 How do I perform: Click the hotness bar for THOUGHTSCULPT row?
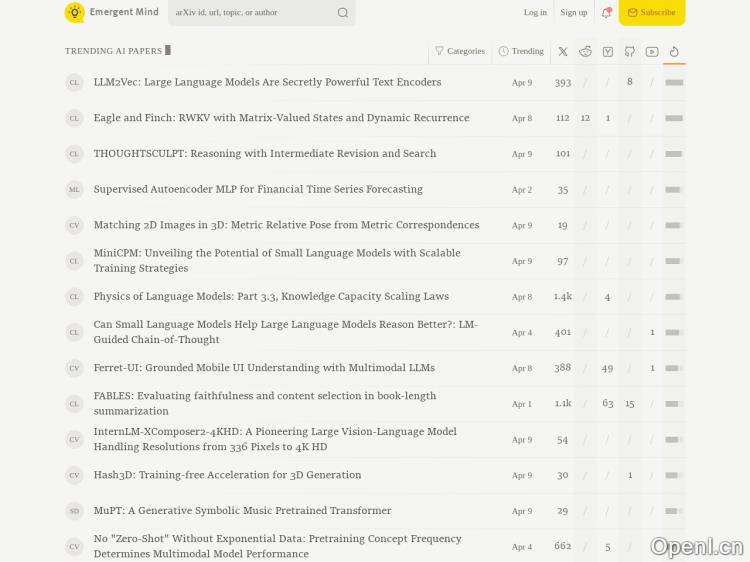pyautogui.click(x=674, y=154)
